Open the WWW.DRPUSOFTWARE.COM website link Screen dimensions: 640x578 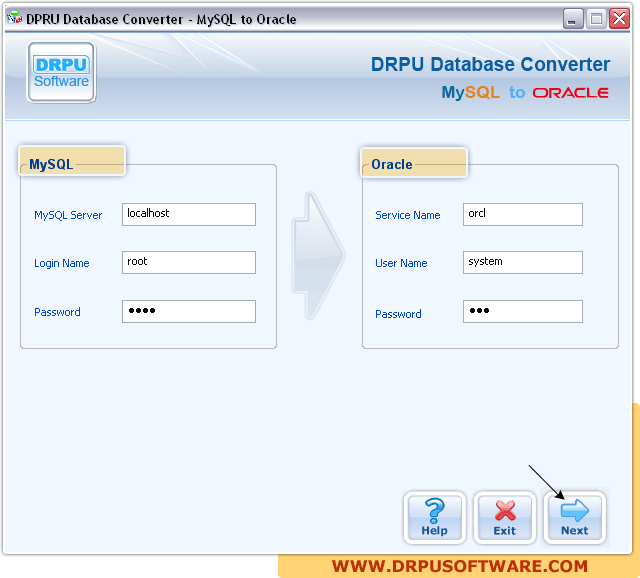[x=459, y=566]
